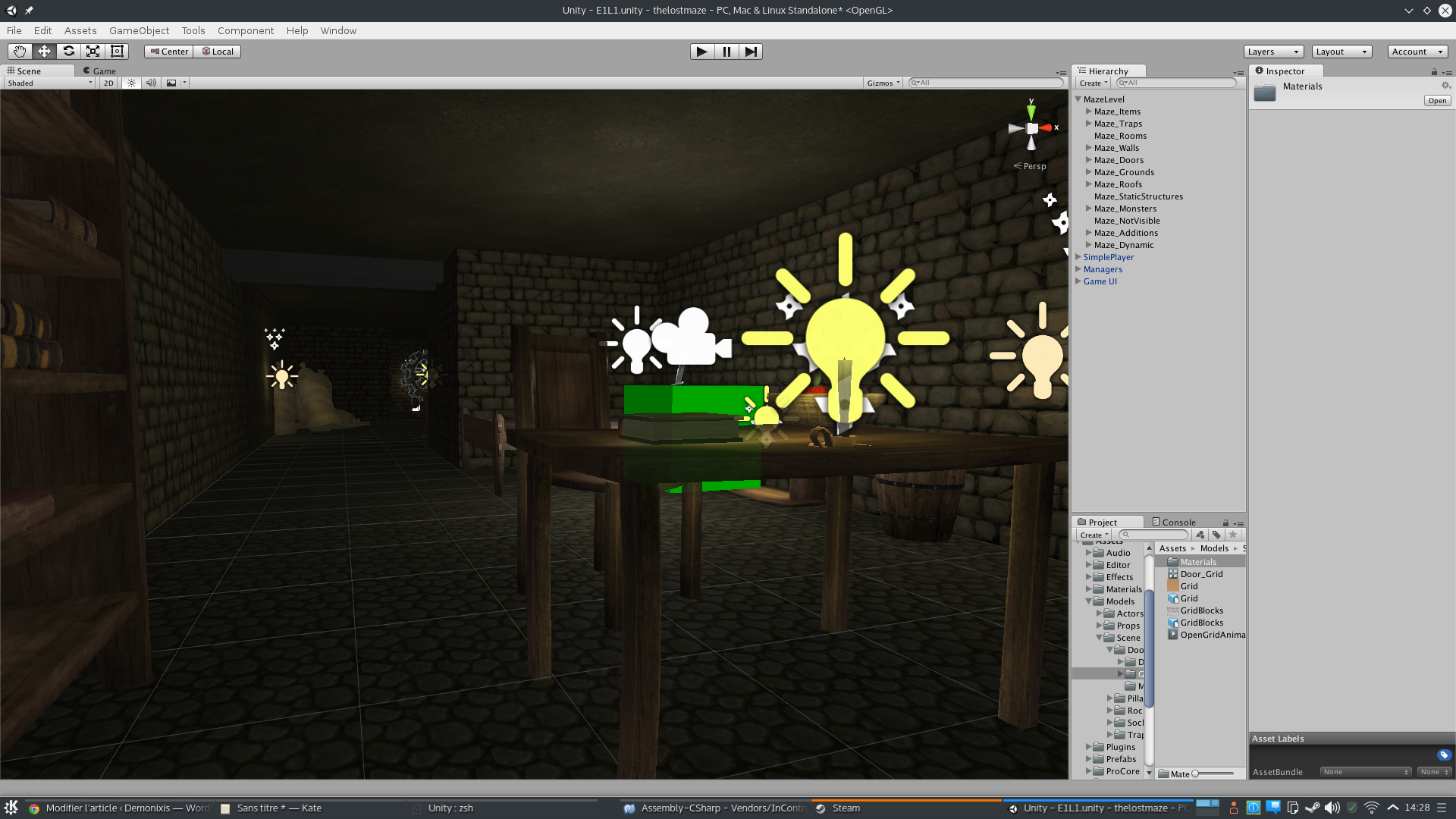Click Open in the Materials inspector
This screenshot has height=819, width=1456.
point(1436,100)
